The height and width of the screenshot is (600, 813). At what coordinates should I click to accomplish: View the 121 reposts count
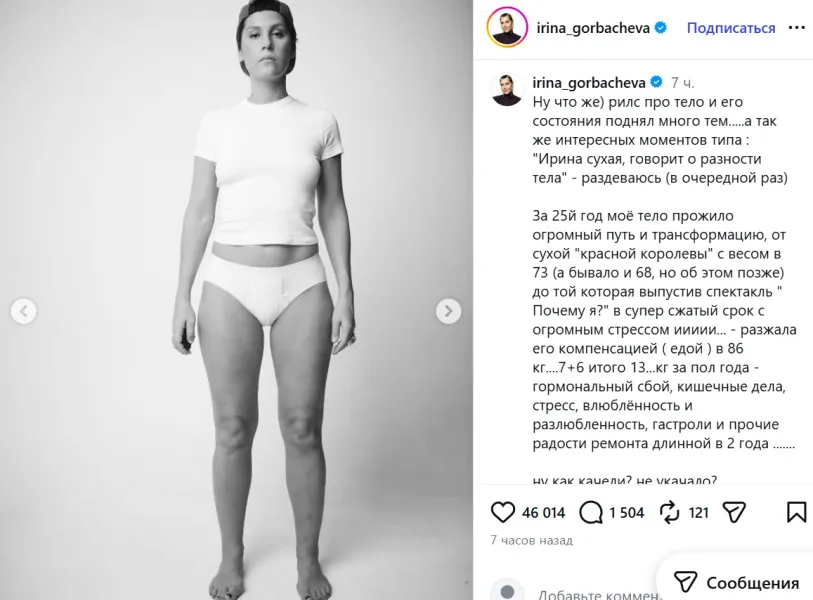coord(698,513)
